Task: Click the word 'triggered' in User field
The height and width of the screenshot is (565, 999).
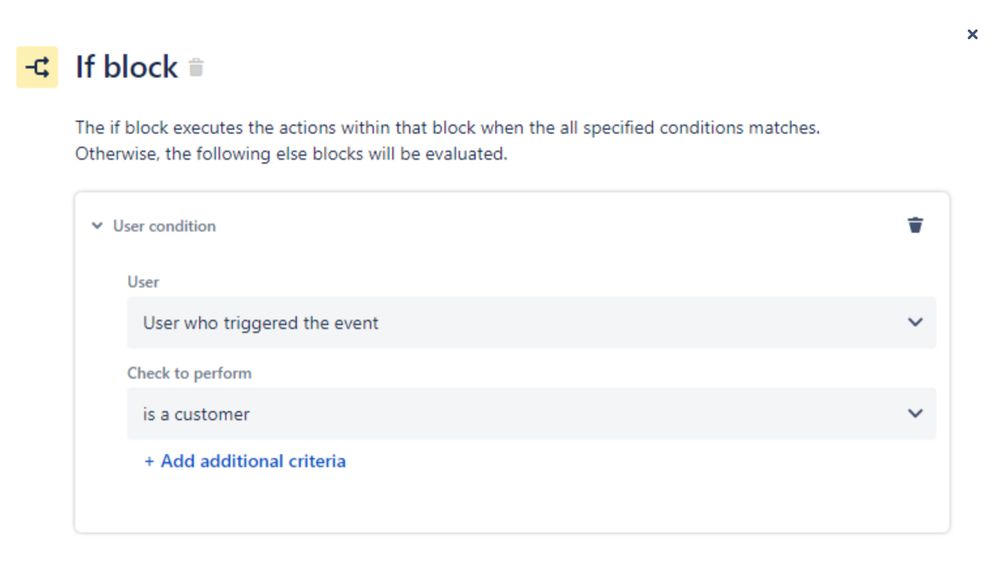Action: 261,324
